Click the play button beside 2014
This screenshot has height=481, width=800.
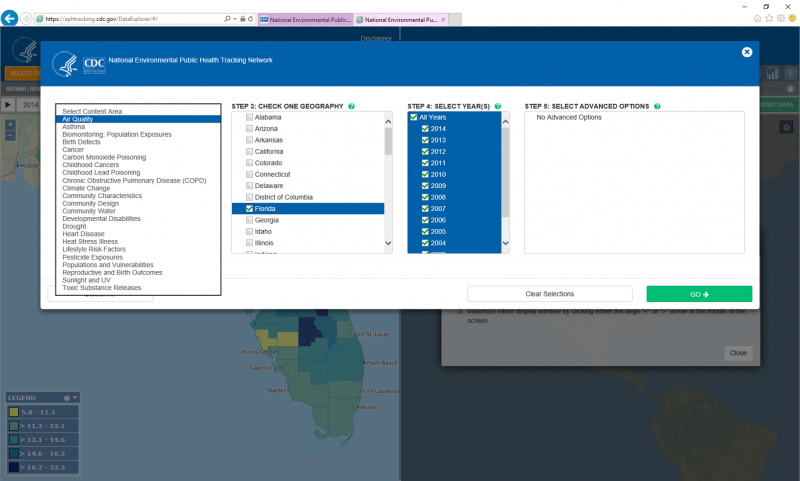pyautogui.click(x=8, y=105)
